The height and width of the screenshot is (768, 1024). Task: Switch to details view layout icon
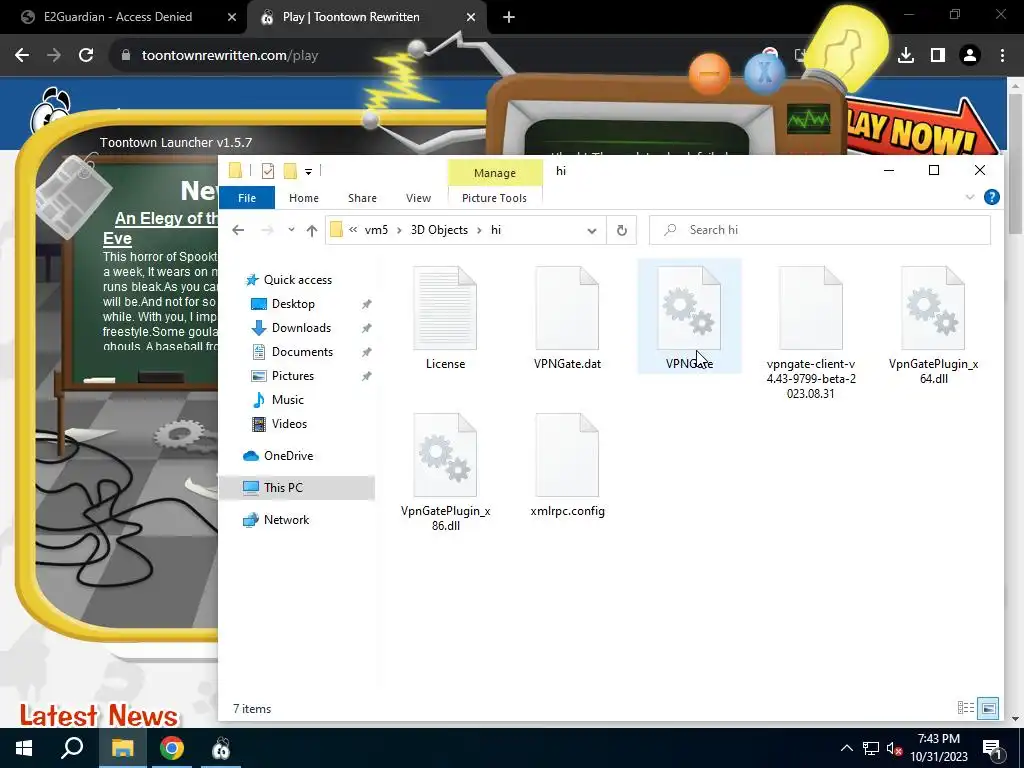(965, 708)
